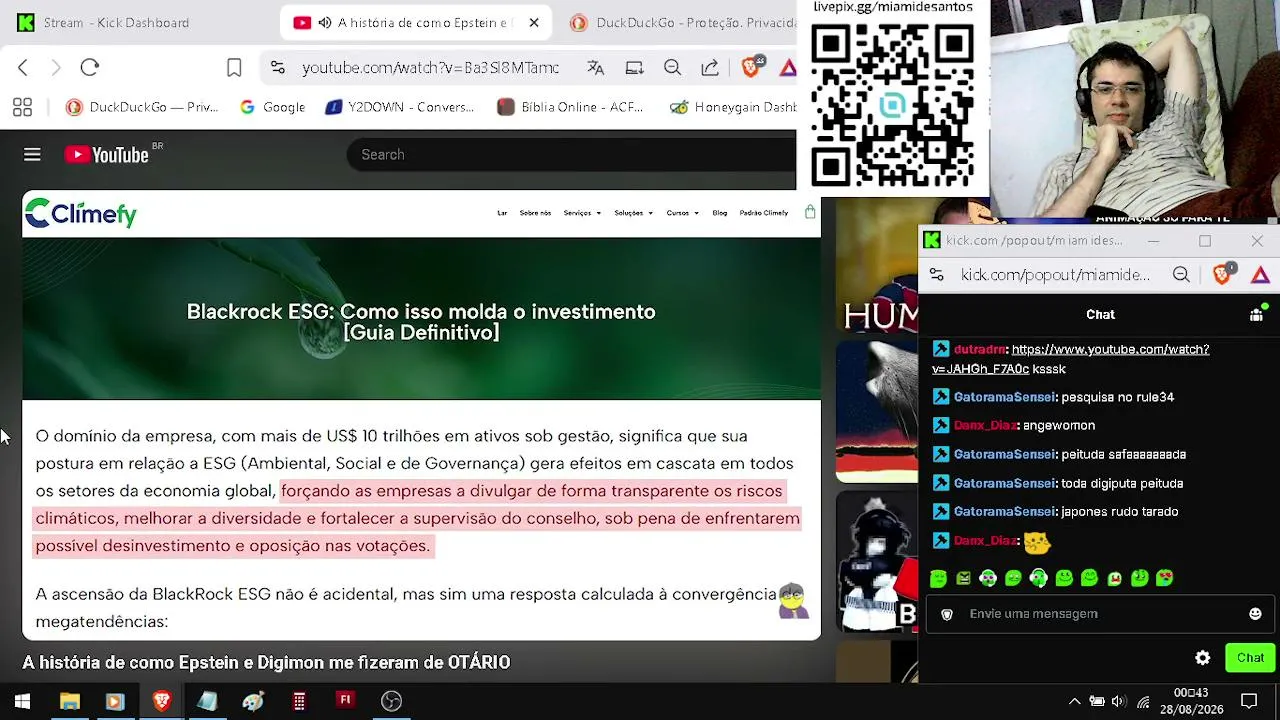Open Padrão Climefy in the navigation
Image resolution: width=1280 pixels, height=720 pixels.
coord(764,213)
